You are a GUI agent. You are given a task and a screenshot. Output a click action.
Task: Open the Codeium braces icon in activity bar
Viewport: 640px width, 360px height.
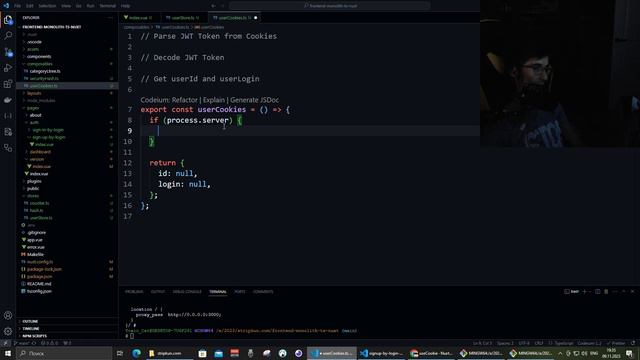[8, 116]
